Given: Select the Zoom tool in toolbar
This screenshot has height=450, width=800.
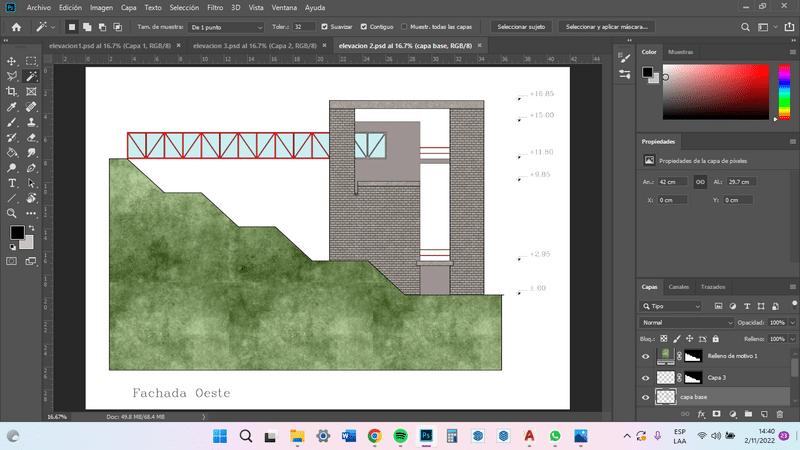Looking at the screenshot, I should click(x=12, y=213).
